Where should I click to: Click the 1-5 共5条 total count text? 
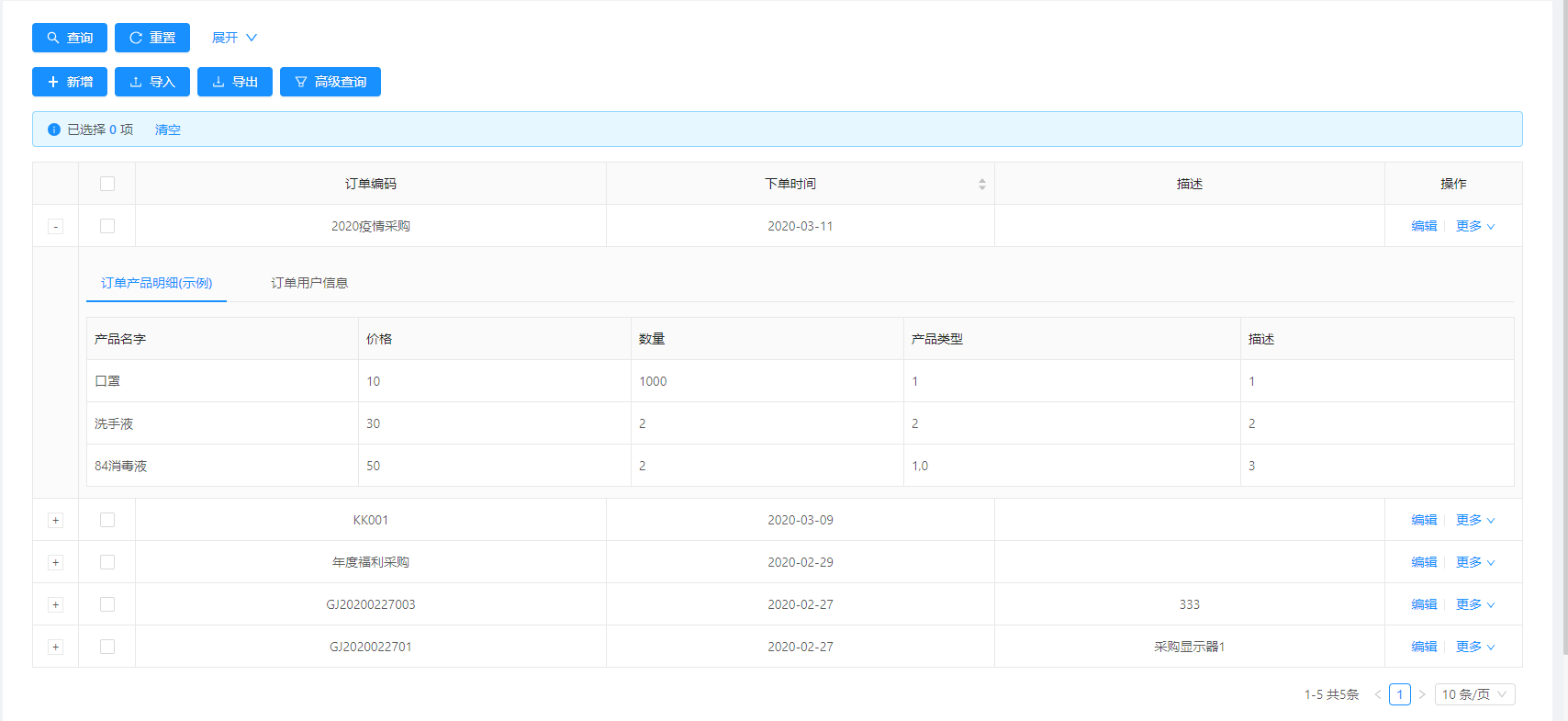(1331, 694)
